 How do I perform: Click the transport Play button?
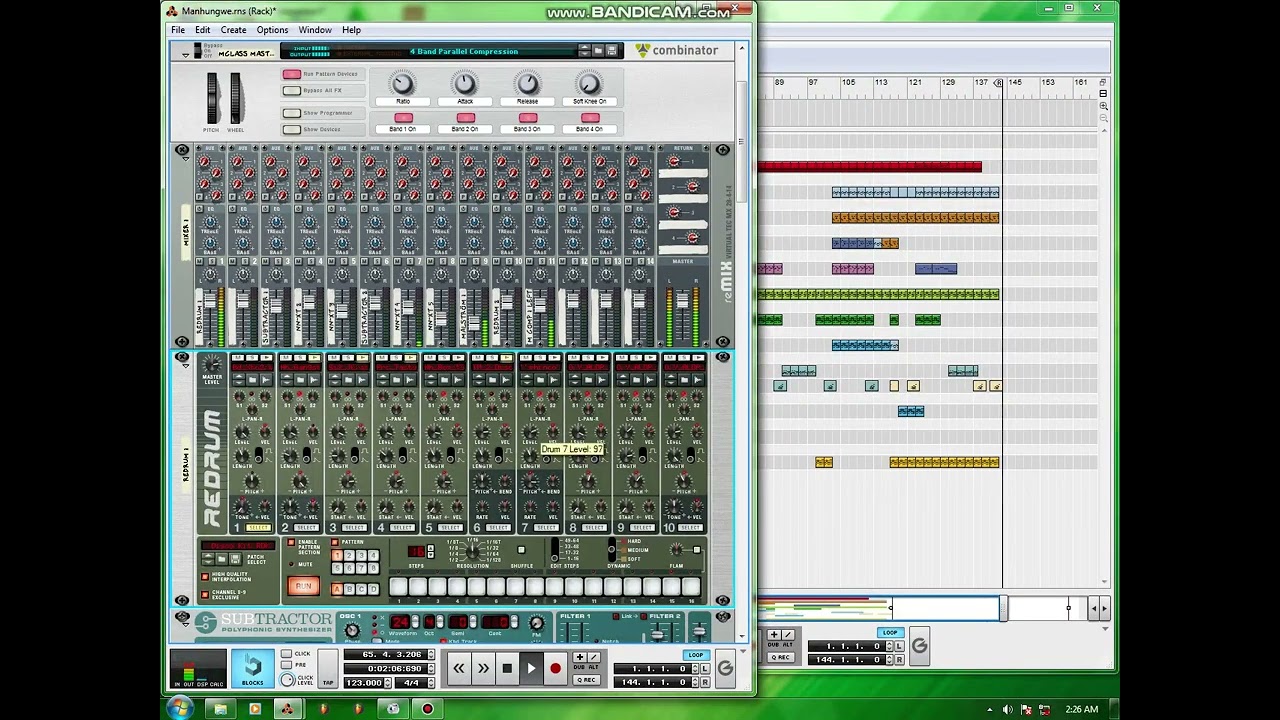(x=531, y=668)
